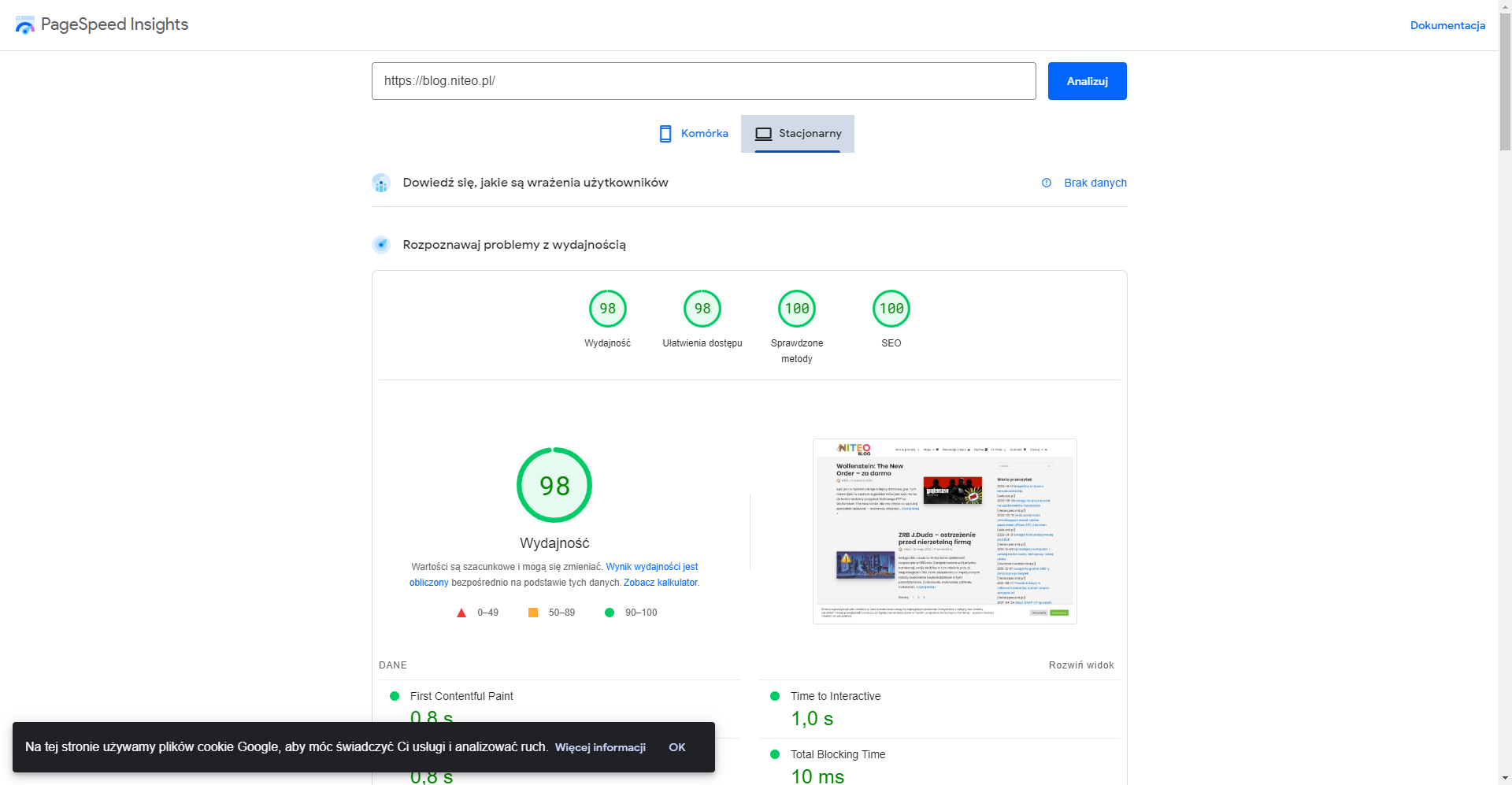This screenshot has width=1512, height=785.
Task: Click the large 98 performance gauge
Action: 554,485
